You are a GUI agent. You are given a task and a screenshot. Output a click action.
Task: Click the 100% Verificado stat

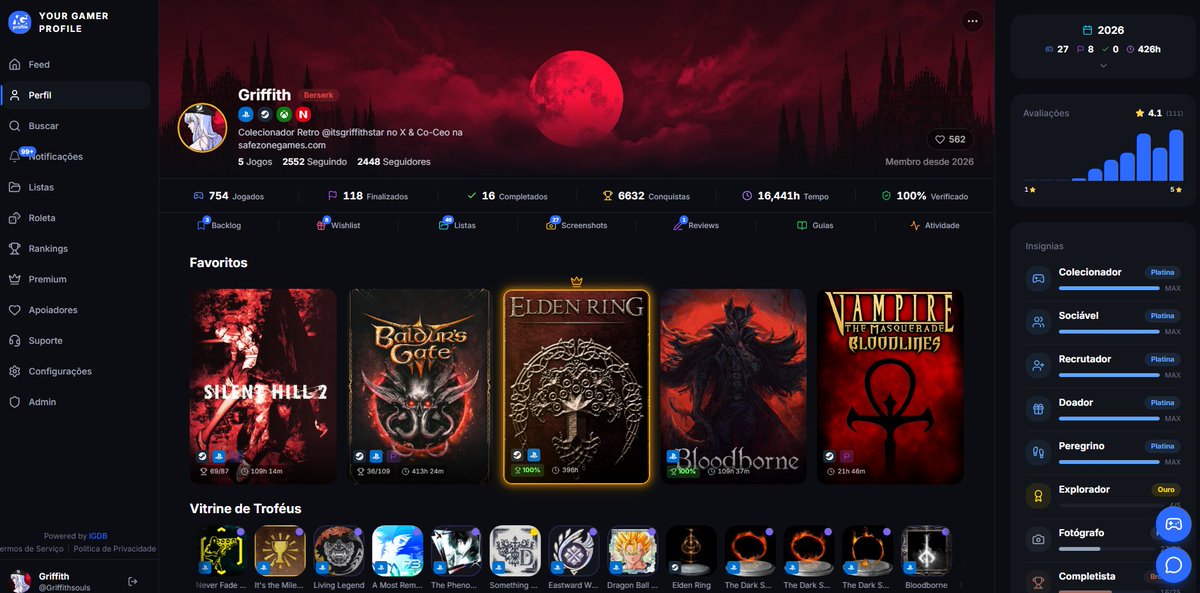924,196
